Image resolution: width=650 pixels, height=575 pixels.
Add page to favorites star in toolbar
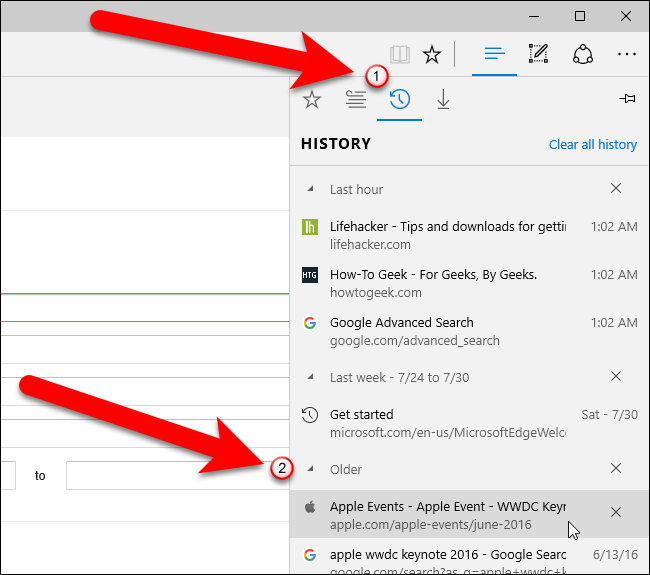tap(432, 54)
